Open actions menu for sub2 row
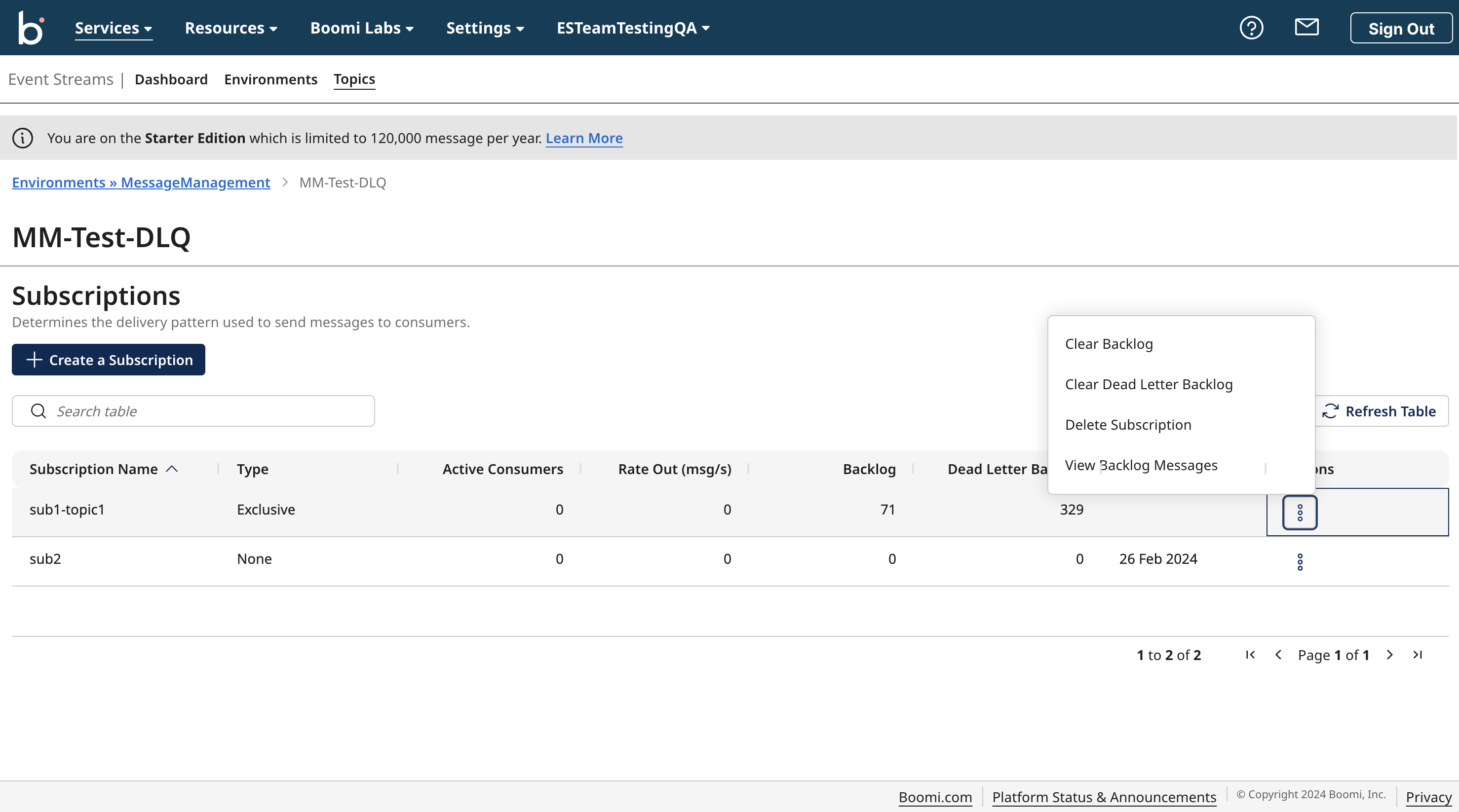 [1300, 562]
